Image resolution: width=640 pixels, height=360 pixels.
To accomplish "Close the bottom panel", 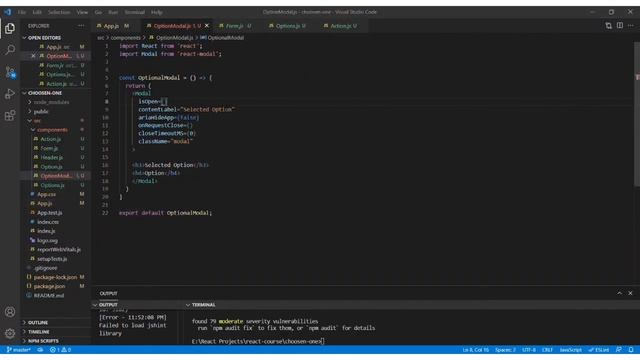I will coord(630,293).
